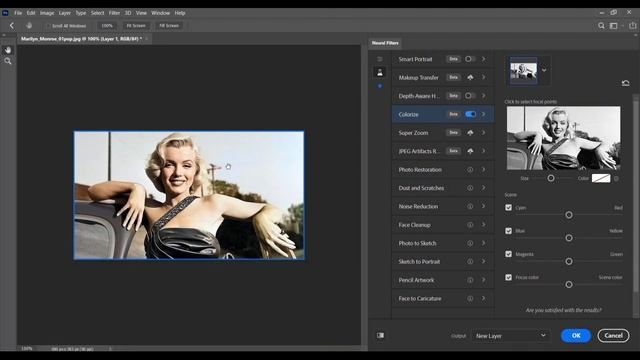Image resolution: width=640 pixels, height=360 pixels.
Task: Open the Neural Filters panel tab
Action: pos(385,43)
